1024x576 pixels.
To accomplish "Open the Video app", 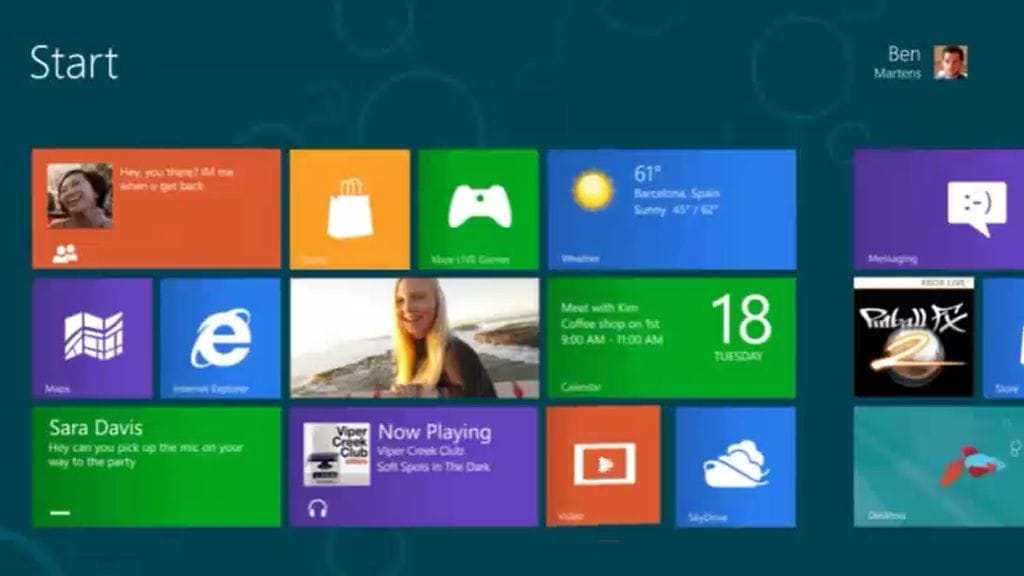I will point(604,465).
